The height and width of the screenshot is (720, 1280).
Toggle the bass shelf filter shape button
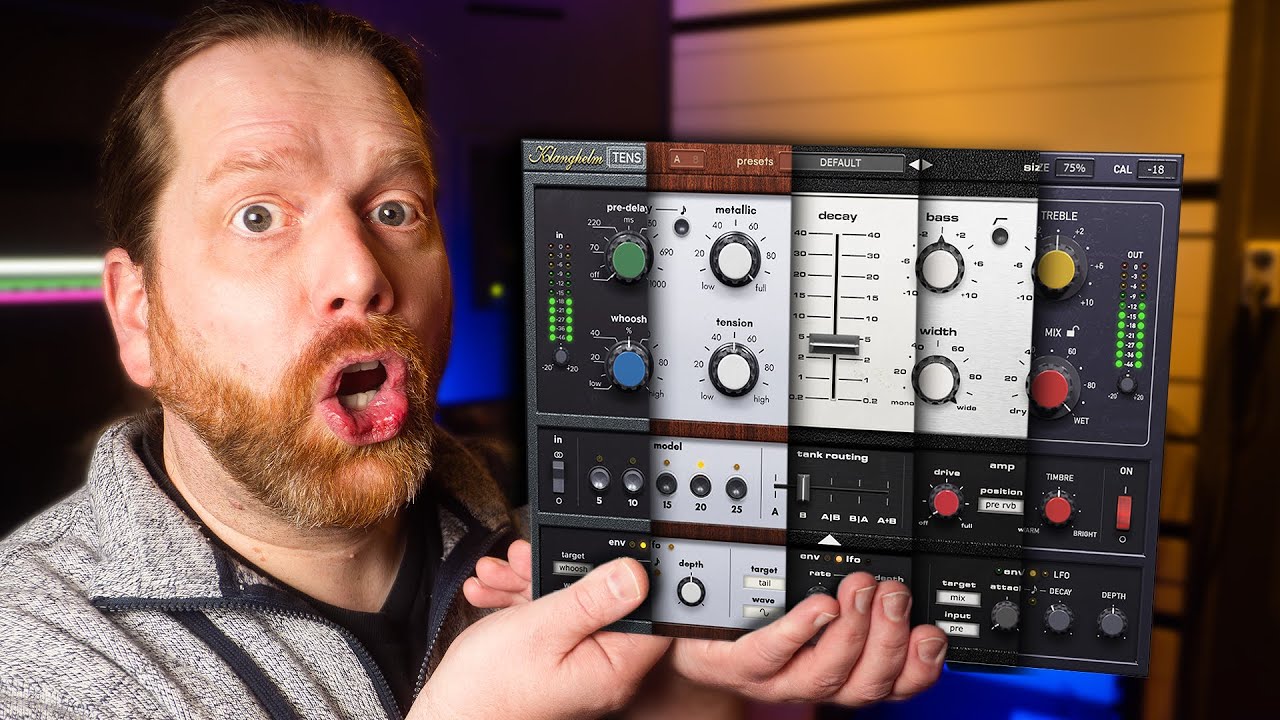point(999,235)
